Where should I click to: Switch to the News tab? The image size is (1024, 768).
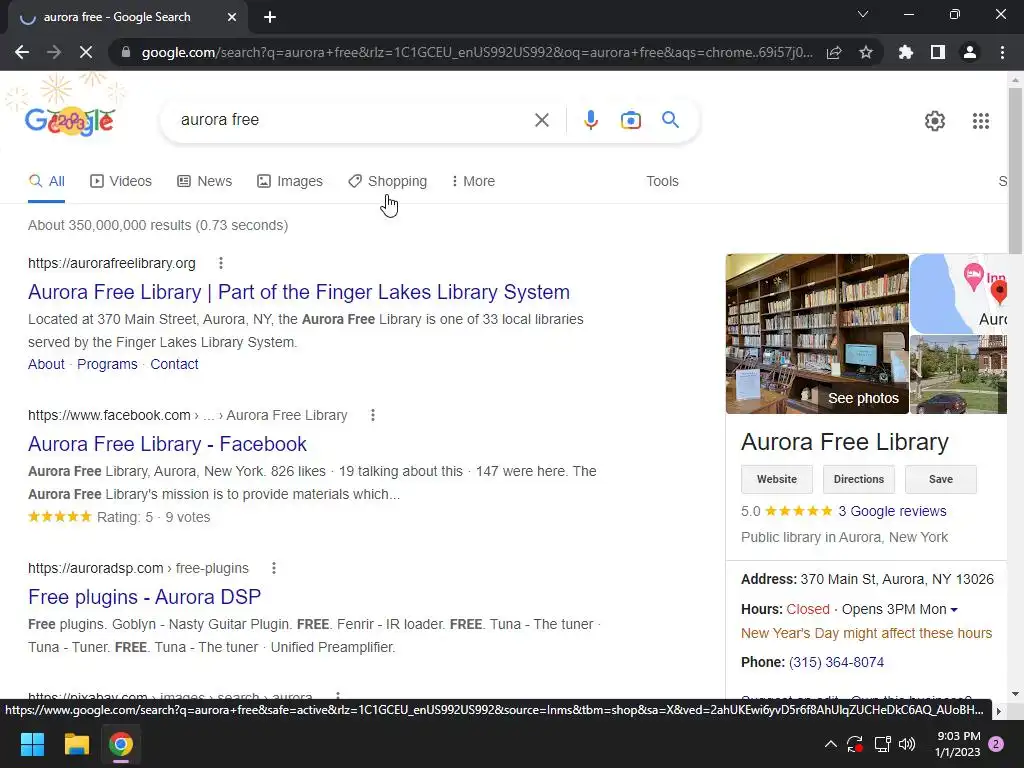[204, 181]
